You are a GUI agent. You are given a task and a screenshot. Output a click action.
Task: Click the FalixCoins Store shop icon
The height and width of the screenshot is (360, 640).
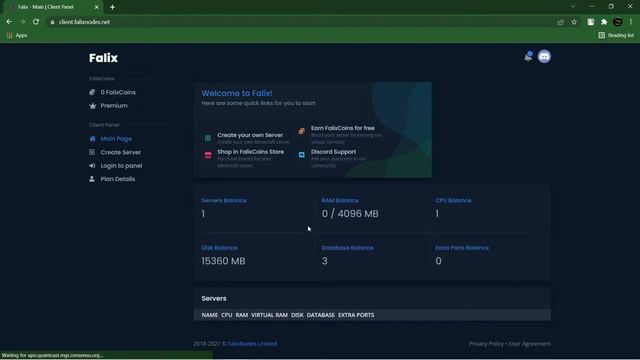[208, 155]
